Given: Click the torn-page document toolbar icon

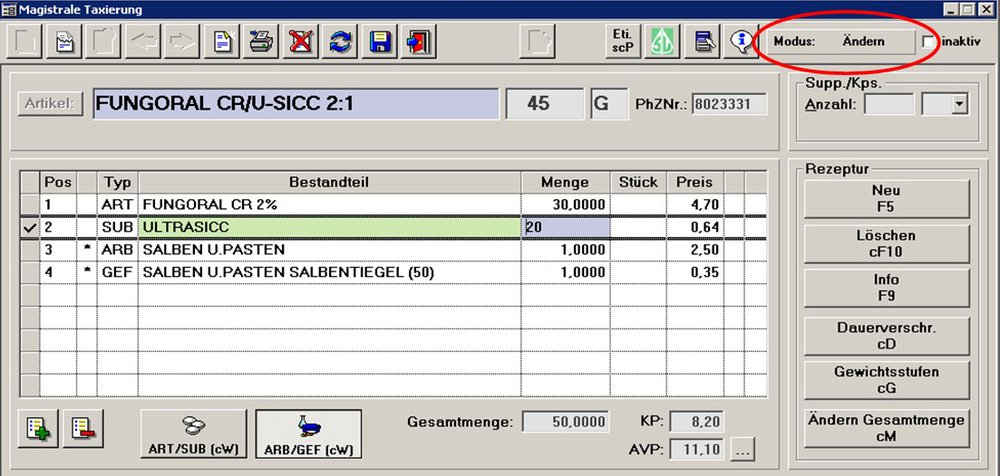Looking at the screenshot, I should tap(64, 42).
